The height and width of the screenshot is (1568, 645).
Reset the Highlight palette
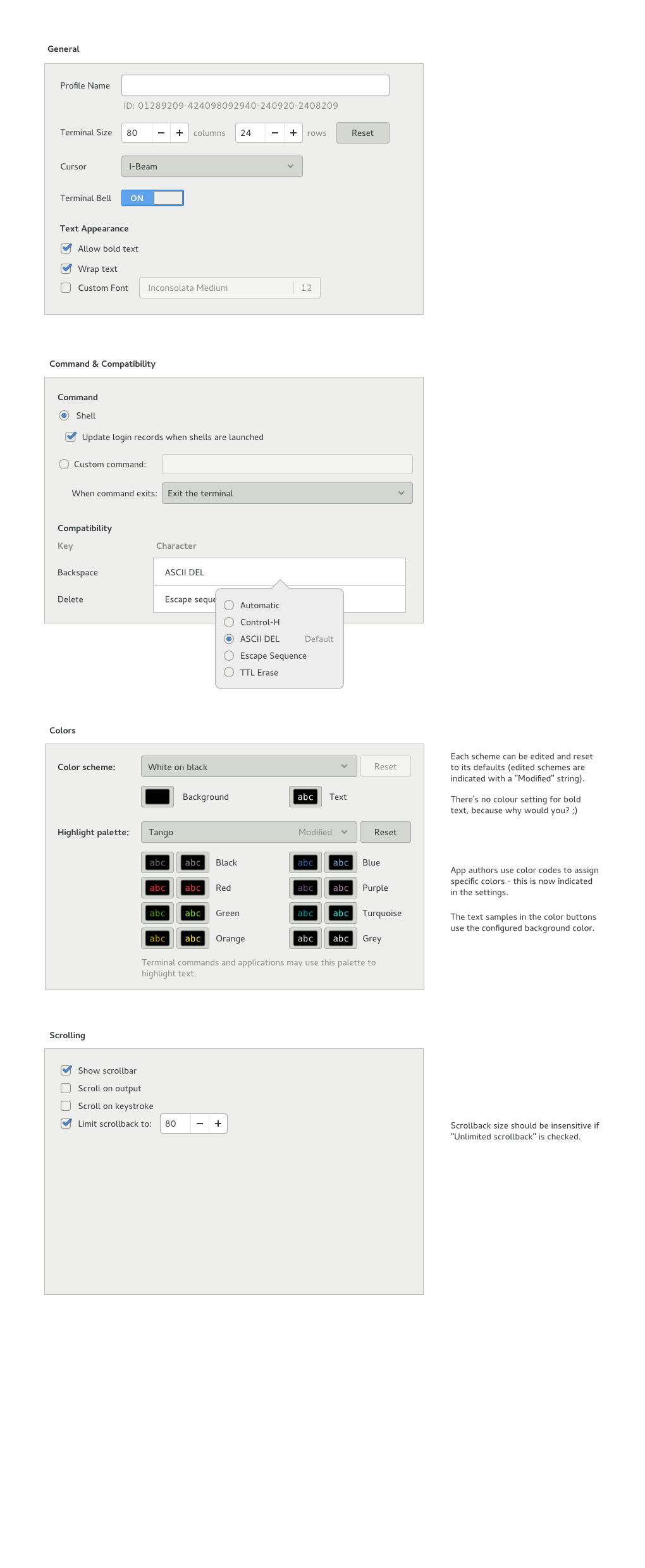(x=386, y=832)
